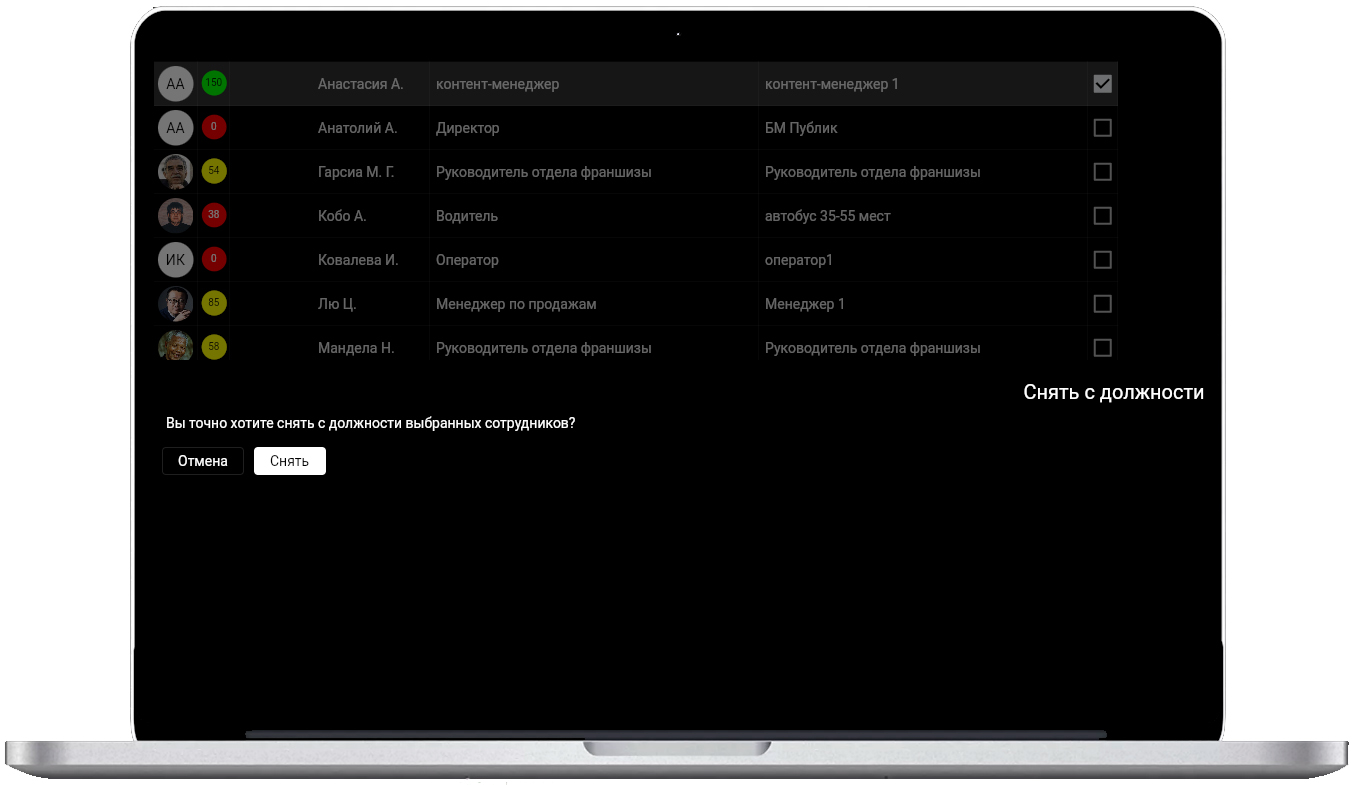Click the yellow 54 rating badge
The image size is (1352, 785).
(214, 172)
